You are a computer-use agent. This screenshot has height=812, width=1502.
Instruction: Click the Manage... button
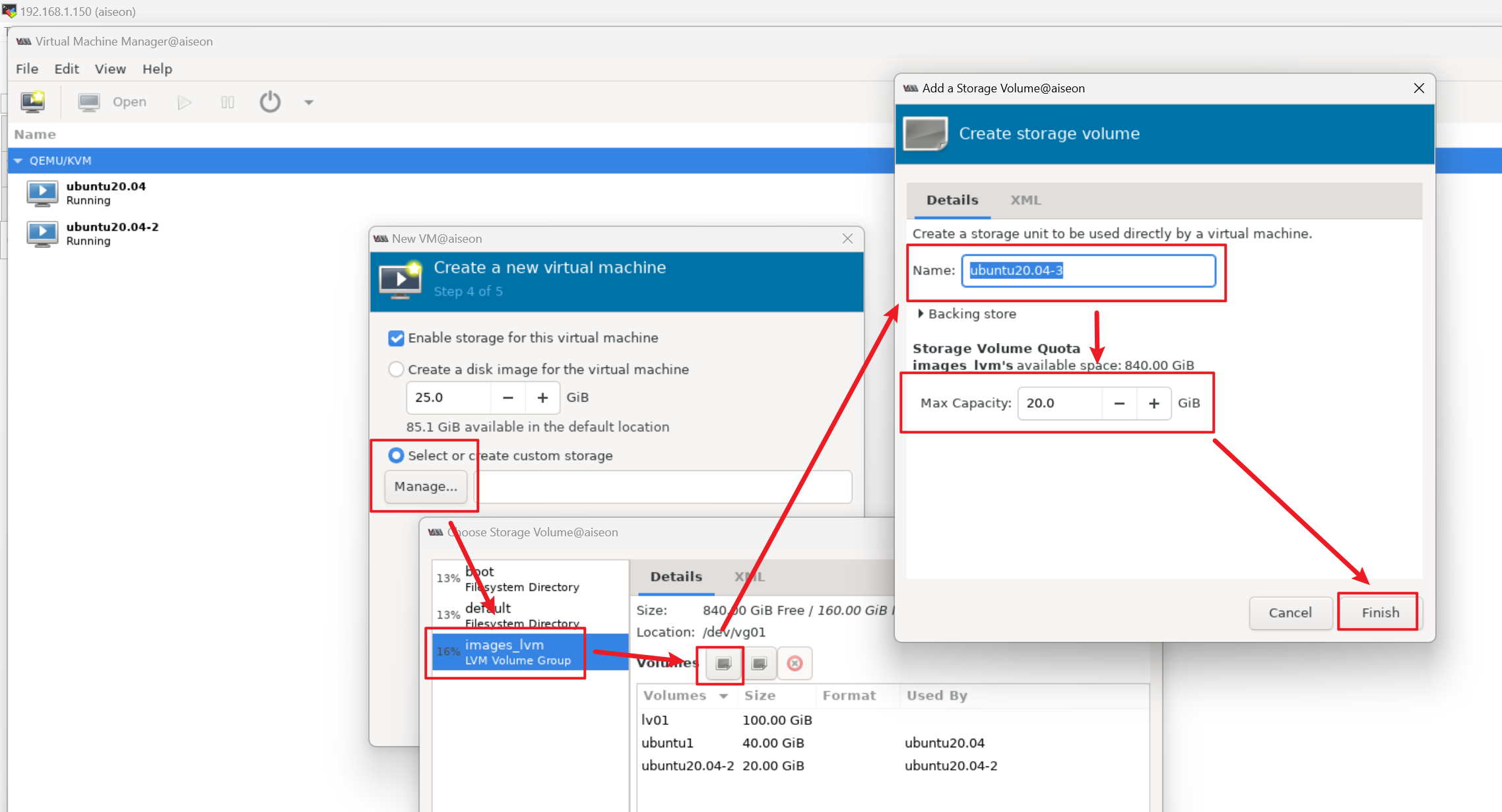(x=426, y=486)
